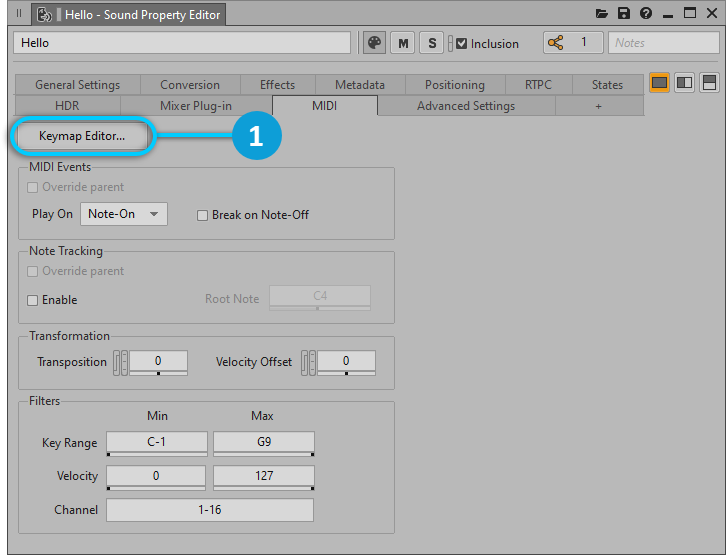Image resolution: width=726 pixels, height=555 pixels.
Task: Toggle the Inclusion checkbox
Action: pos(462,44)
